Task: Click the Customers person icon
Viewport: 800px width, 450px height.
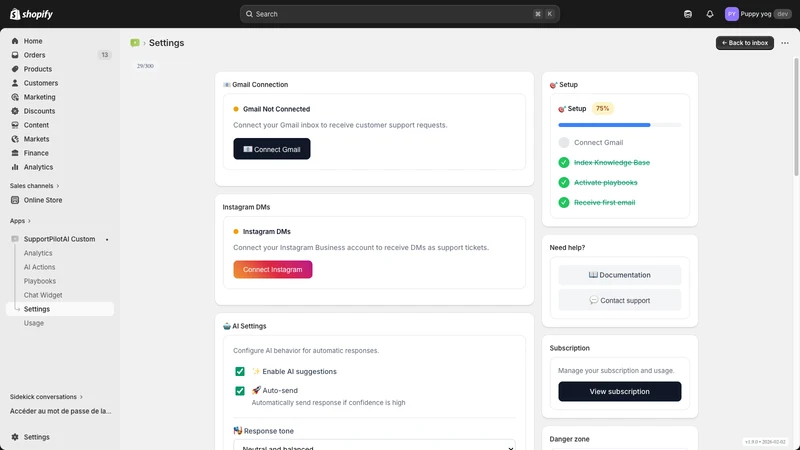Action: [15, 83]
